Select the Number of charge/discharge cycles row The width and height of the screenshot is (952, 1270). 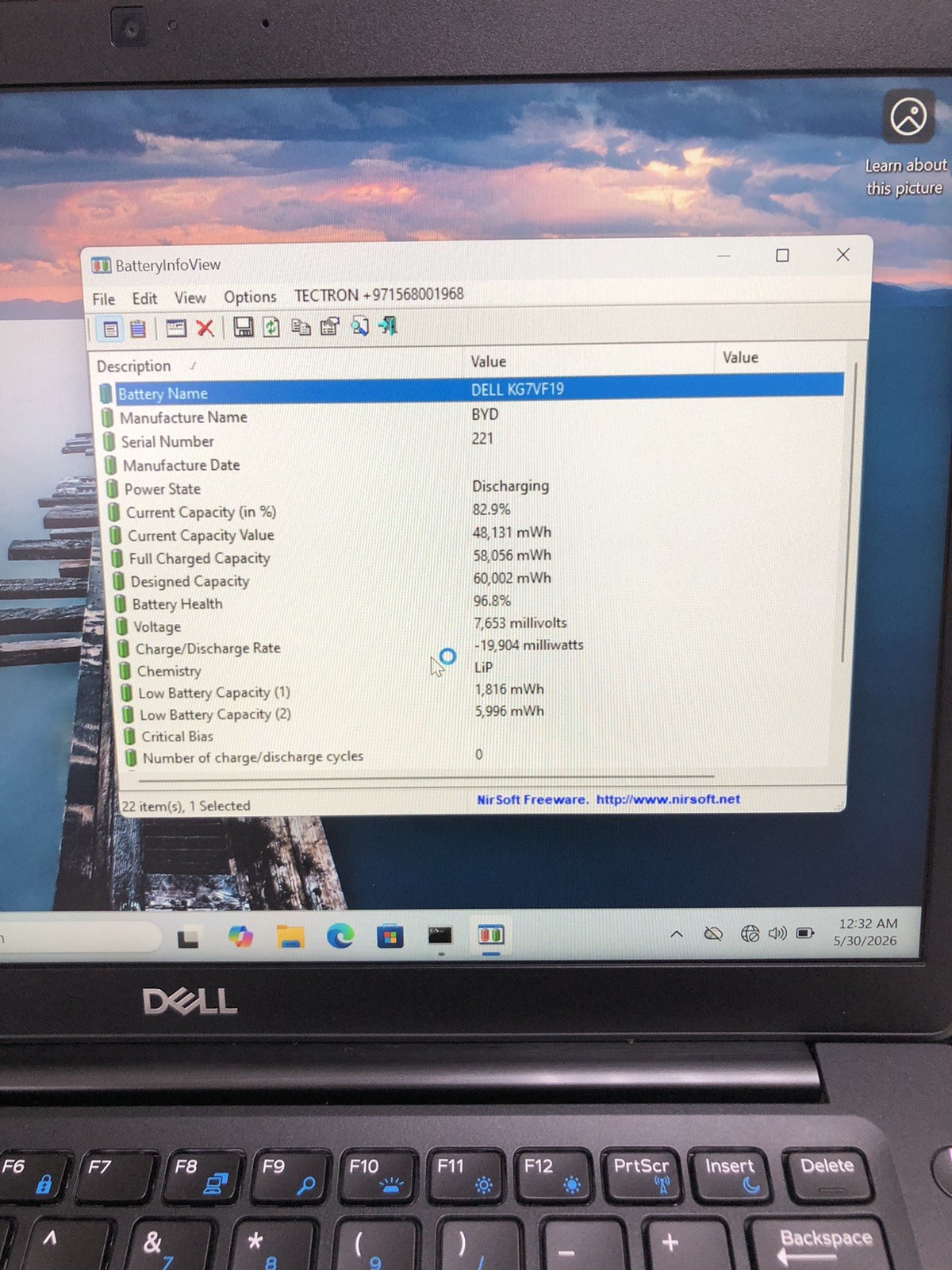(x=471, y=756)
